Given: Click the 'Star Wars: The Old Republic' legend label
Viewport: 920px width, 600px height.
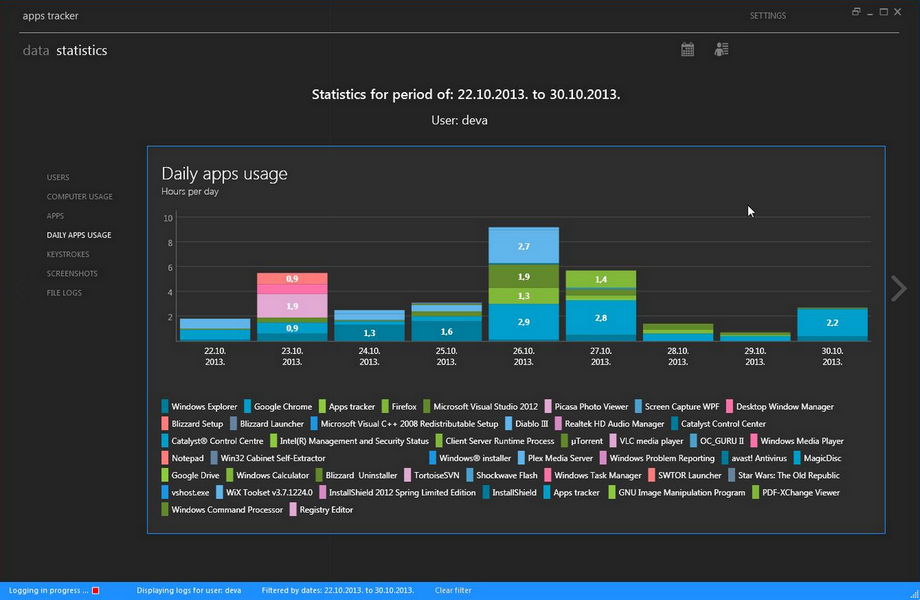Looking at the screenshot, I should [x=789, y=475].
